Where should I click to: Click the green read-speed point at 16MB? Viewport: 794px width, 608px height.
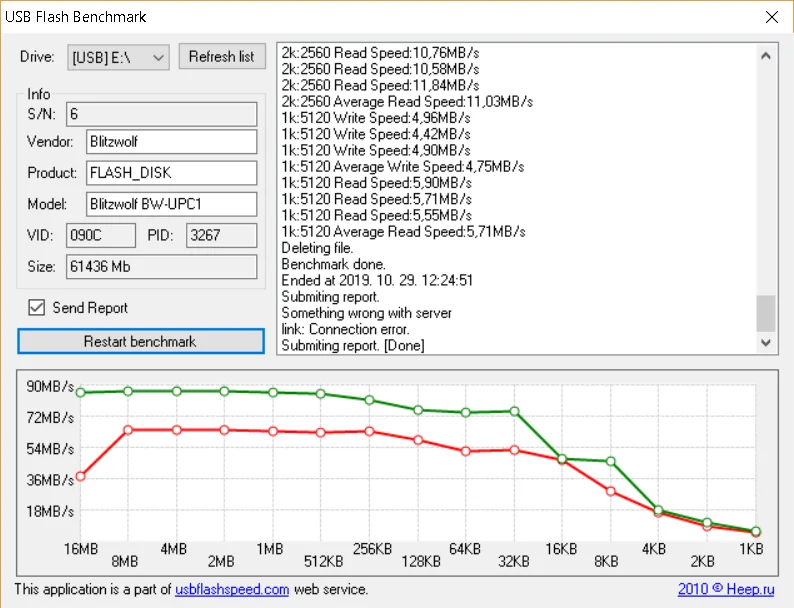81,392
